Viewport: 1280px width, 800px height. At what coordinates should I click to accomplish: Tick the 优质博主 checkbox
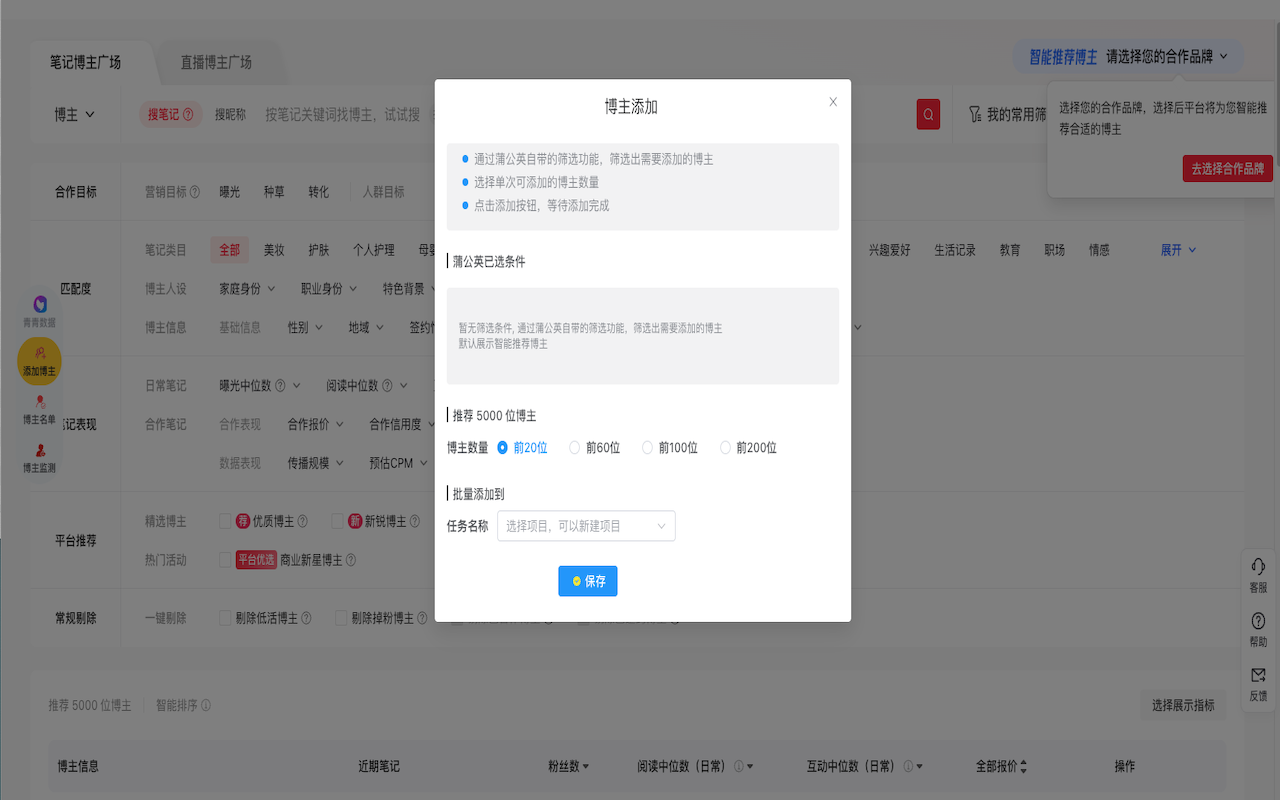(225, 521)
